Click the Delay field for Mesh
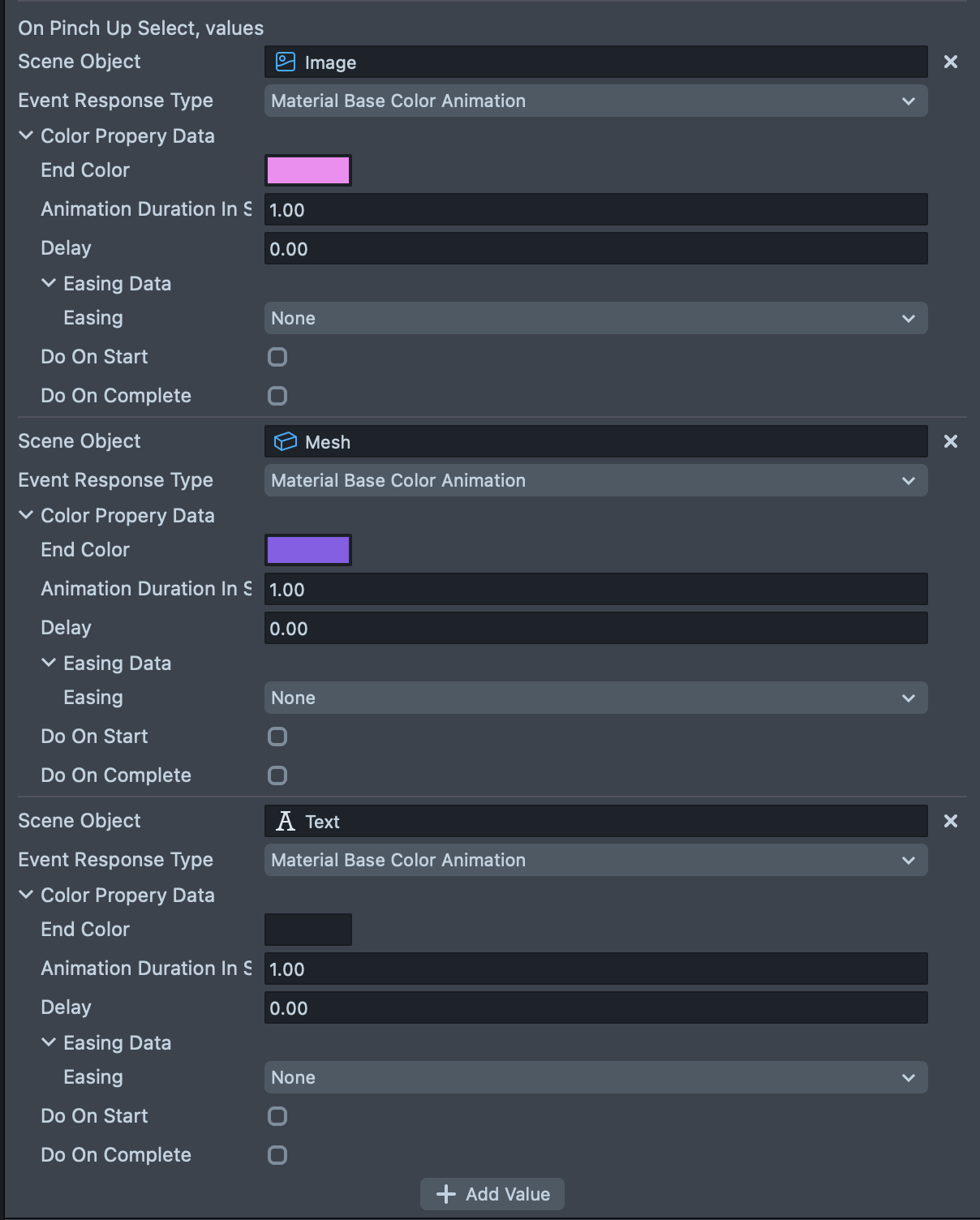The height and width of the screenshot is (1220, 980). pos(595,628)
